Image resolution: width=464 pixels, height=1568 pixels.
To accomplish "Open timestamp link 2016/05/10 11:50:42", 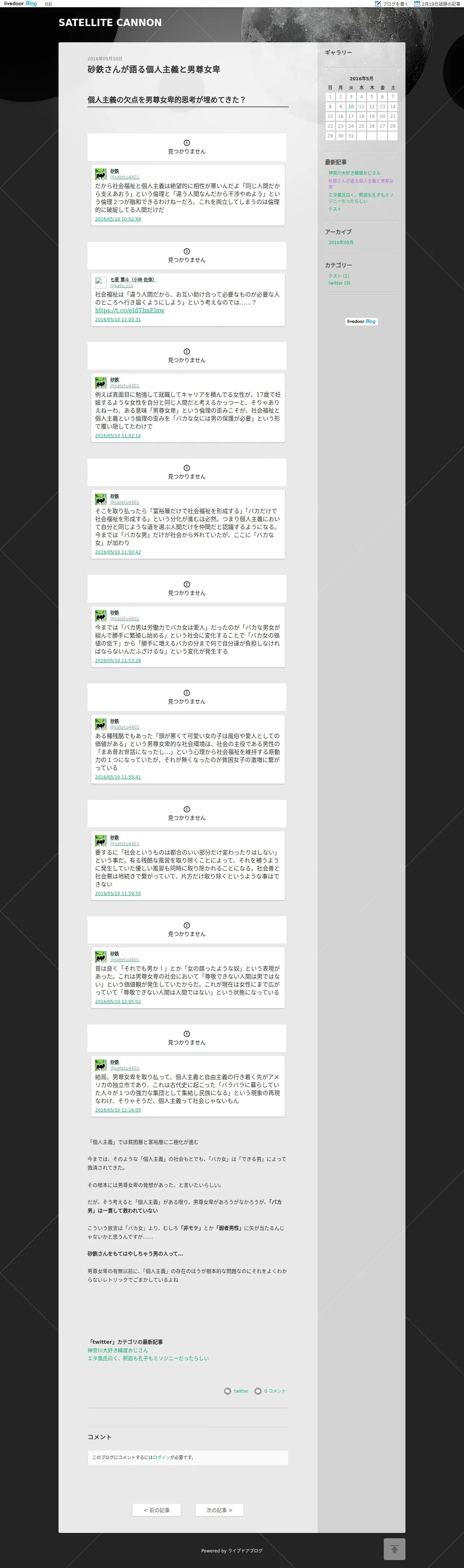I will pos(118,552).
